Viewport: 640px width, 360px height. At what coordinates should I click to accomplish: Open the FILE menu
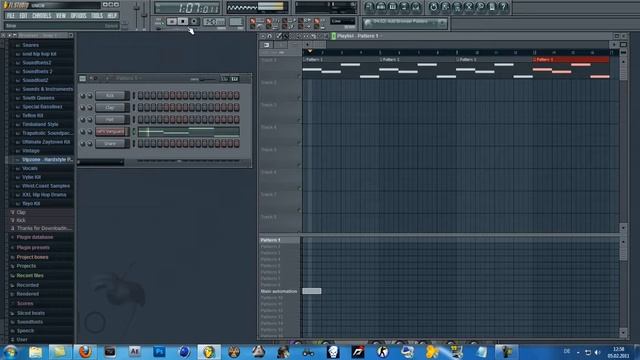point(11,16)
